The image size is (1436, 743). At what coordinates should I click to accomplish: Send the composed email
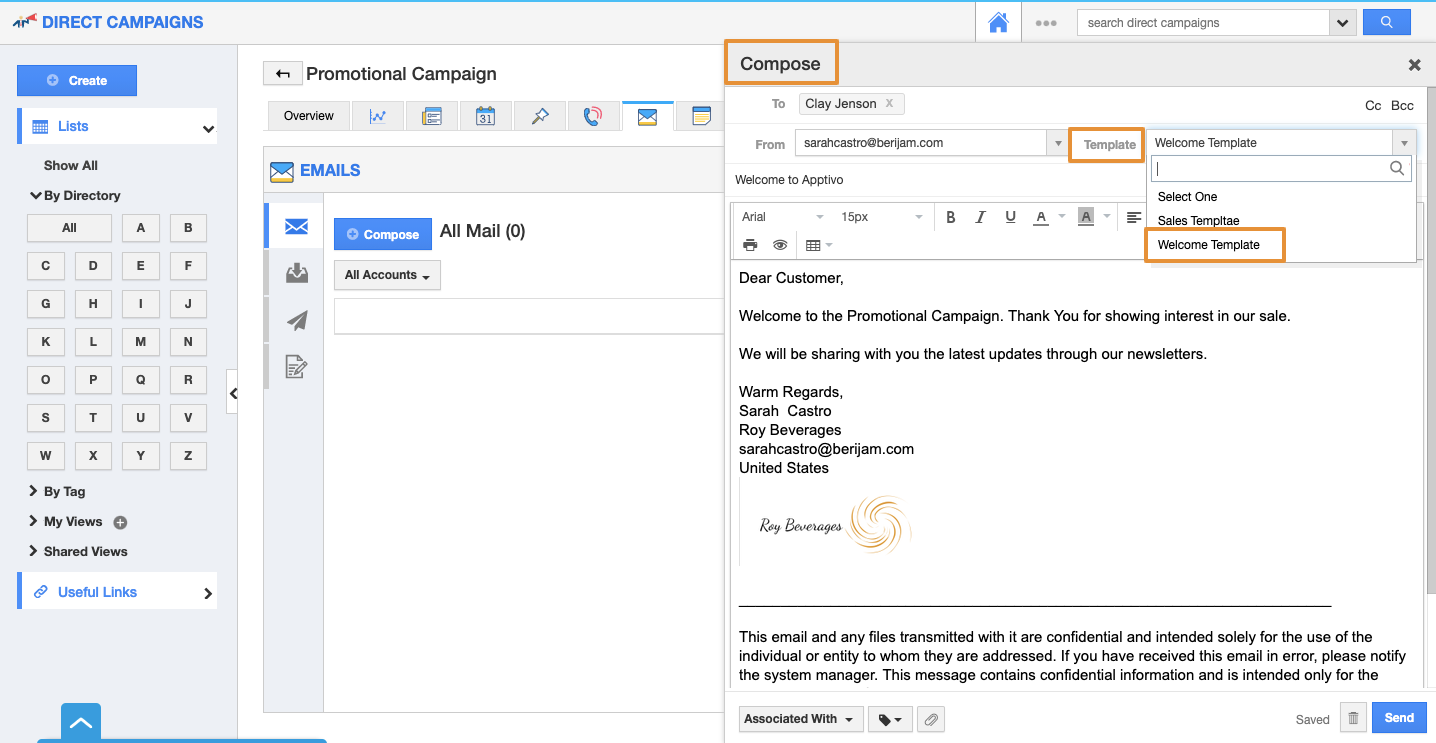click(x=1398, y=718)
